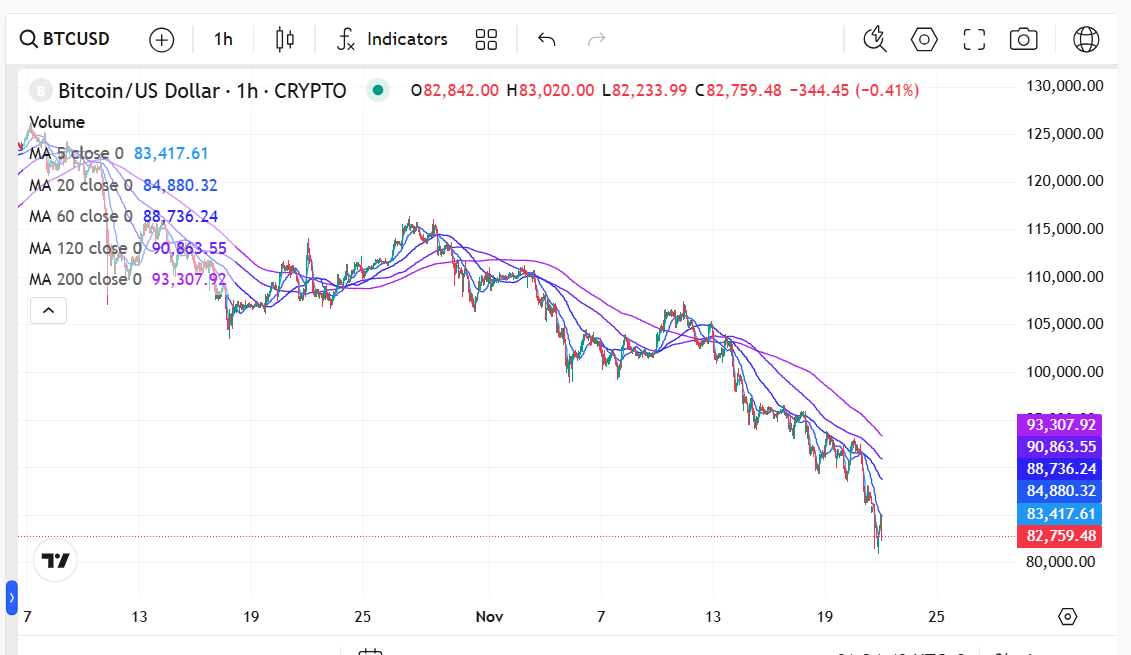
Task: Open chart settings hexagon icon in toolbar
Action: (x=924, y=39)
